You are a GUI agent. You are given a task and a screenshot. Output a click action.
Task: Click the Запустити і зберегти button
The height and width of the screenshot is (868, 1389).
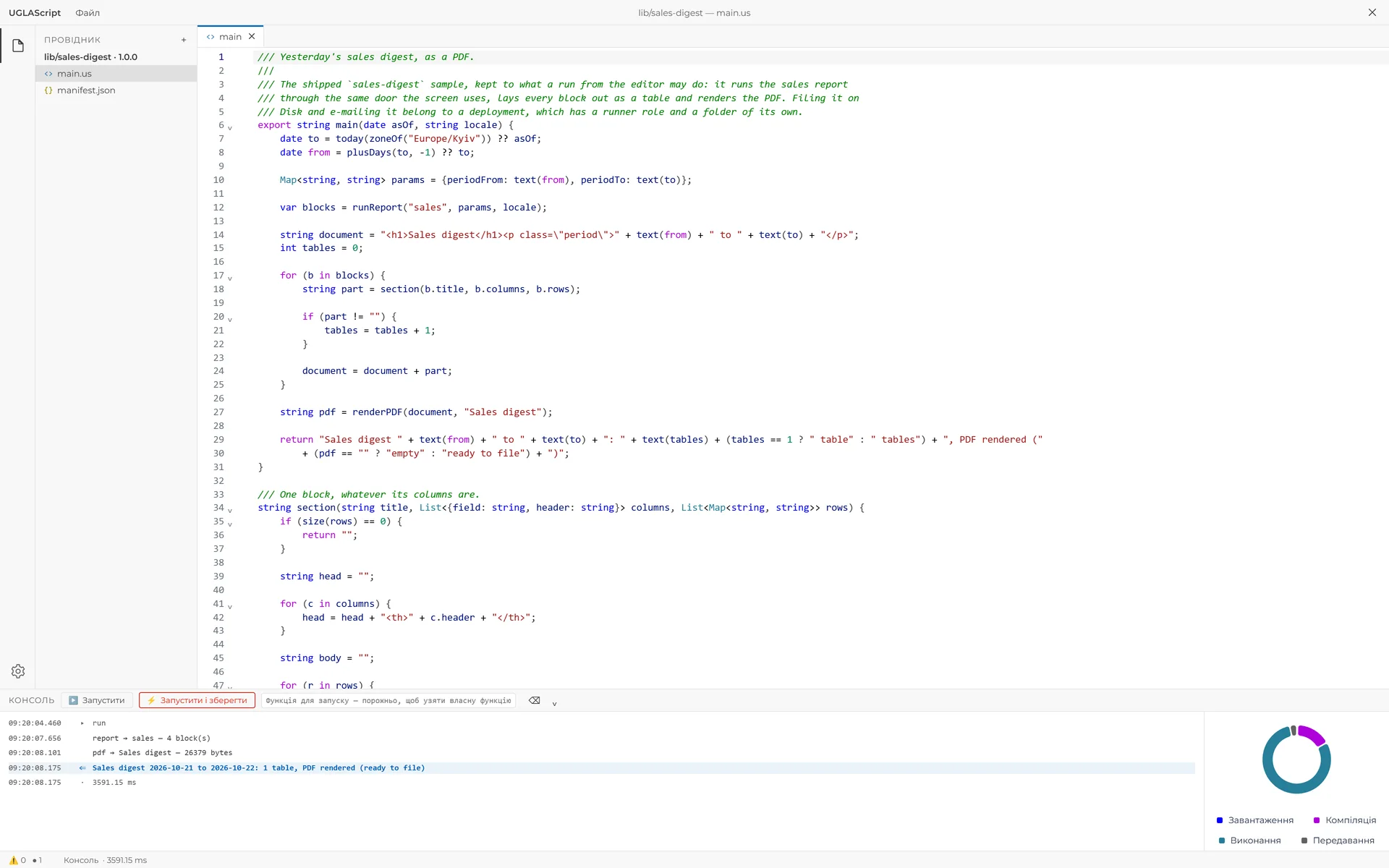(197, 700)
